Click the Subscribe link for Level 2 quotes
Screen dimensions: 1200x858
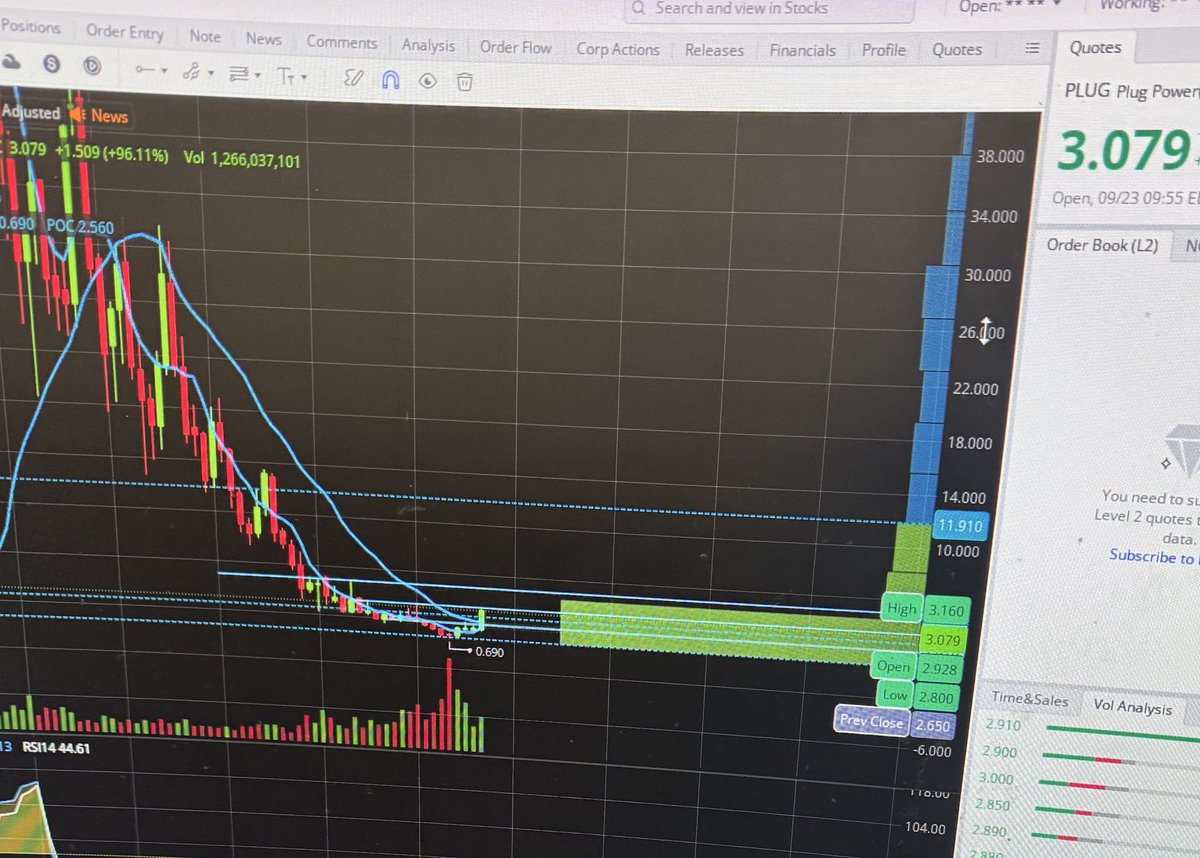pyautogui.click(x=1145, y=556)
